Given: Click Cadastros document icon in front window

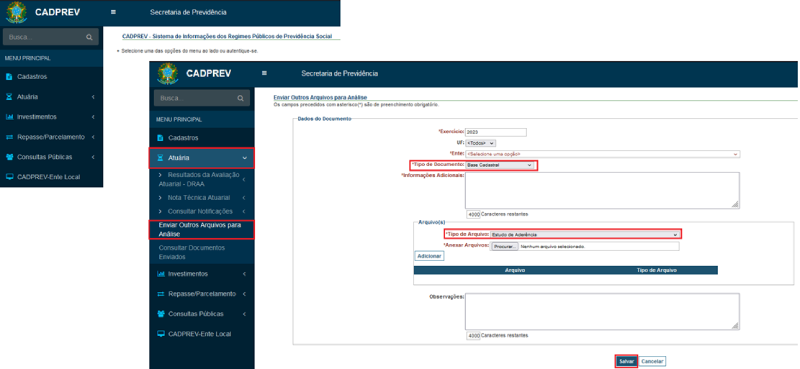Looking at the screenshot, I should click(x=160, y=138).
